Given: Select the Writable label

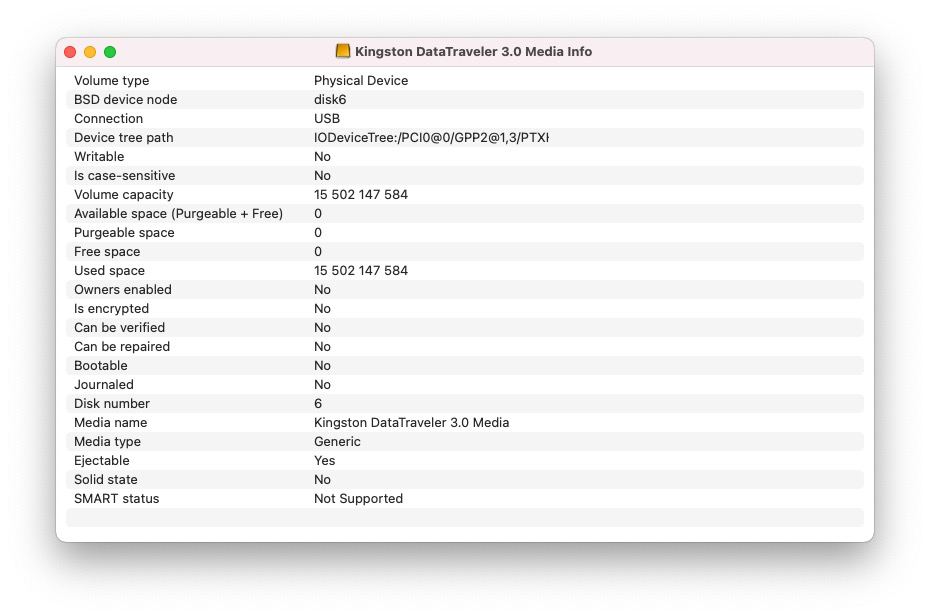Looking at the screenshot, I should coord(99,157).
